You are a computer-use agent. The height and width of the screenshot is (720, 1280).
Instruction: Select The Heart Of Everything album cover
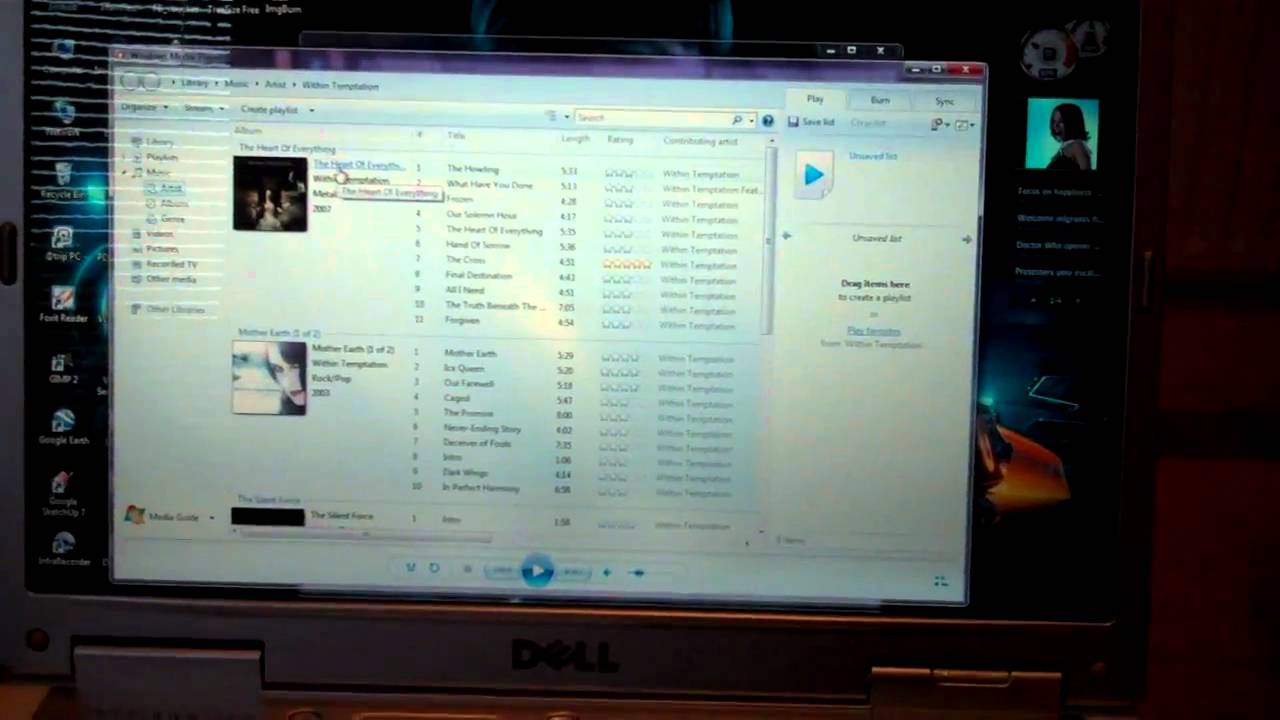(x=270, y=193)
